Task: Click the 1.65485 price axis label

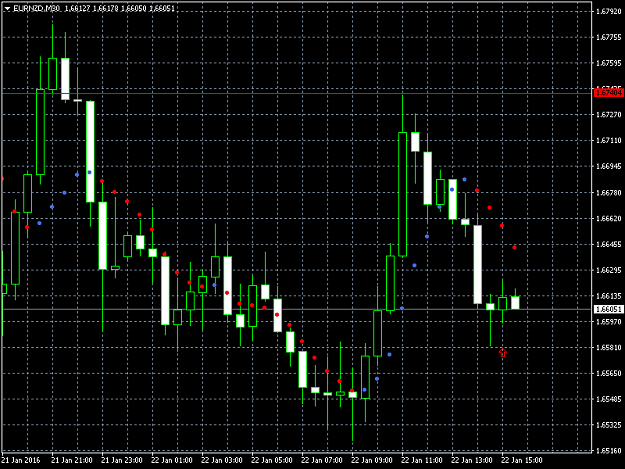Action: (x=609, y=399)
